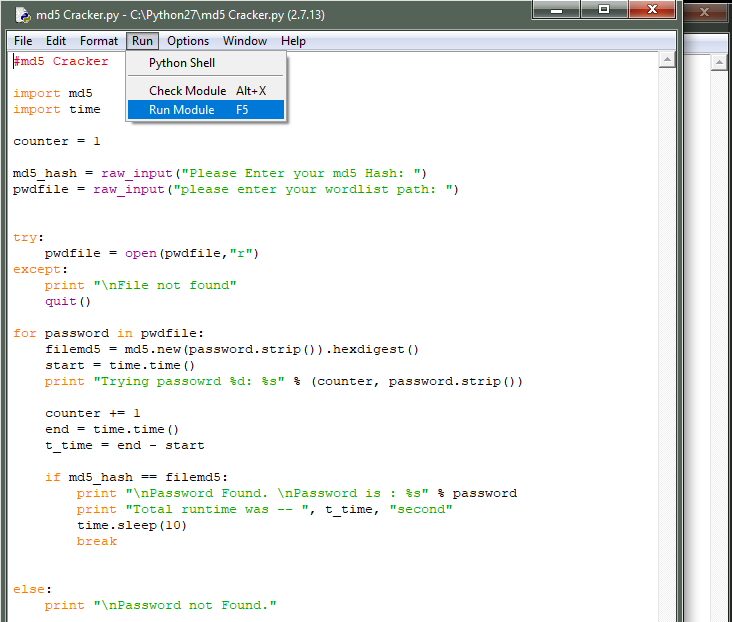Click the 'end = time.time()' line

coord(112,430)
